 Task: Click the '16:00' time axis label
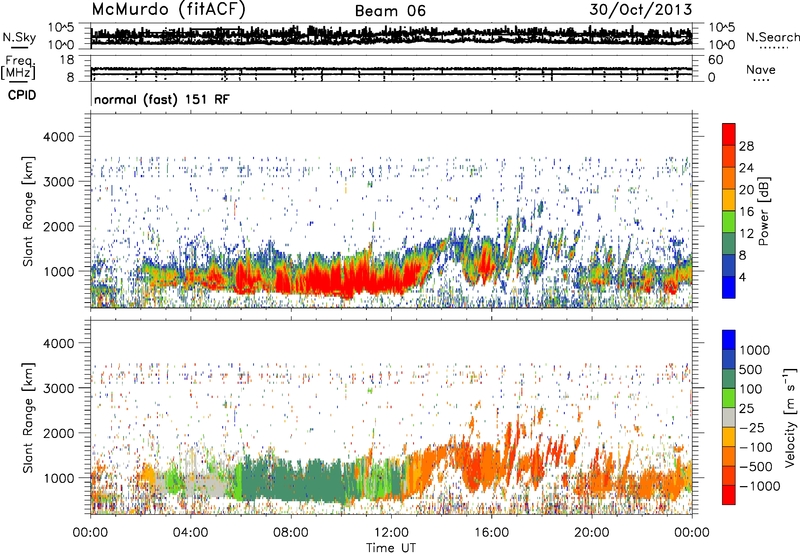(x=491, y=533)
